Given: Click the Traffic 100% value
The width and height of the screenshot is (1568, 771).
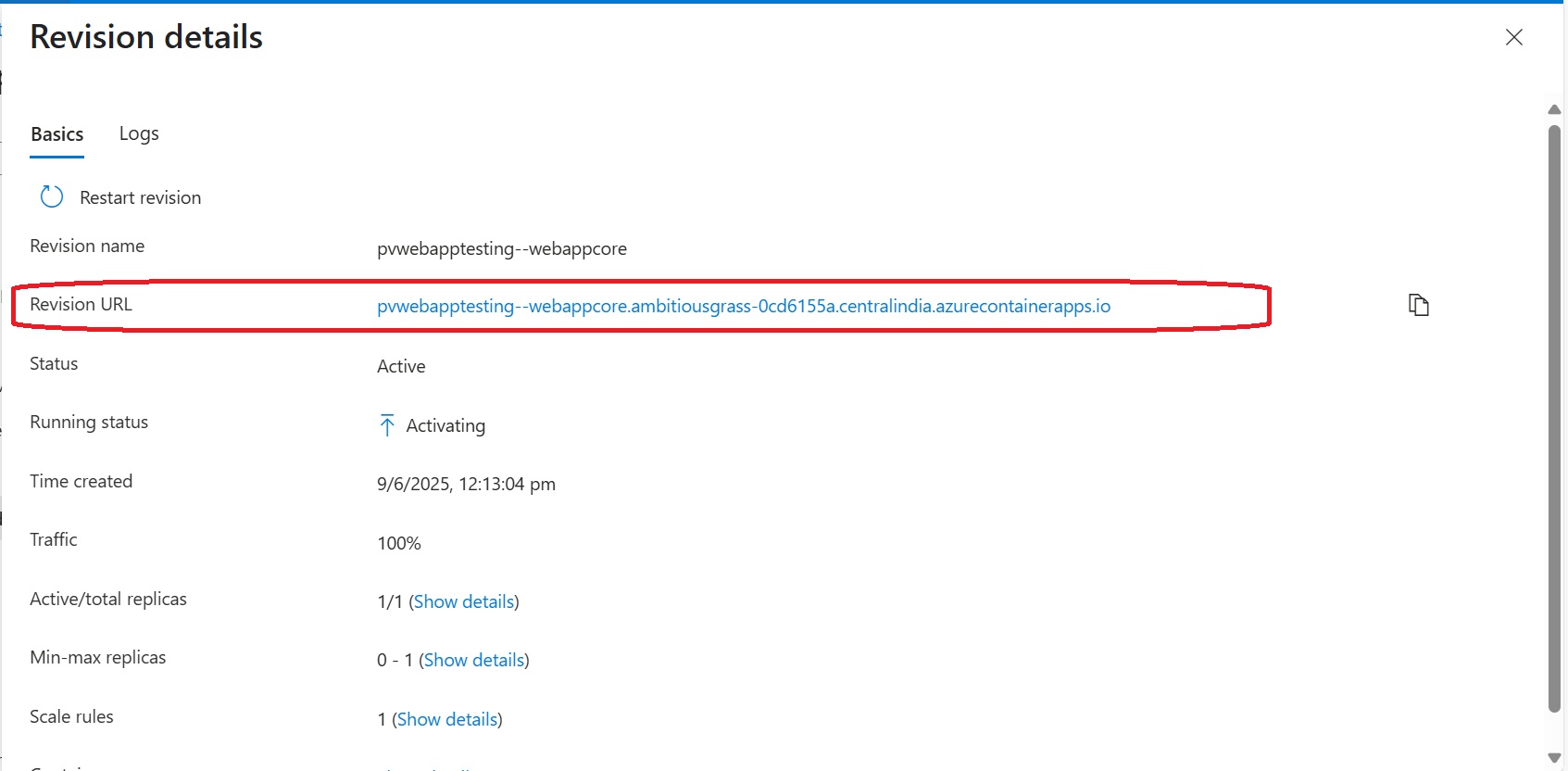Looking at the screenshot, I should tap(398, 544).
